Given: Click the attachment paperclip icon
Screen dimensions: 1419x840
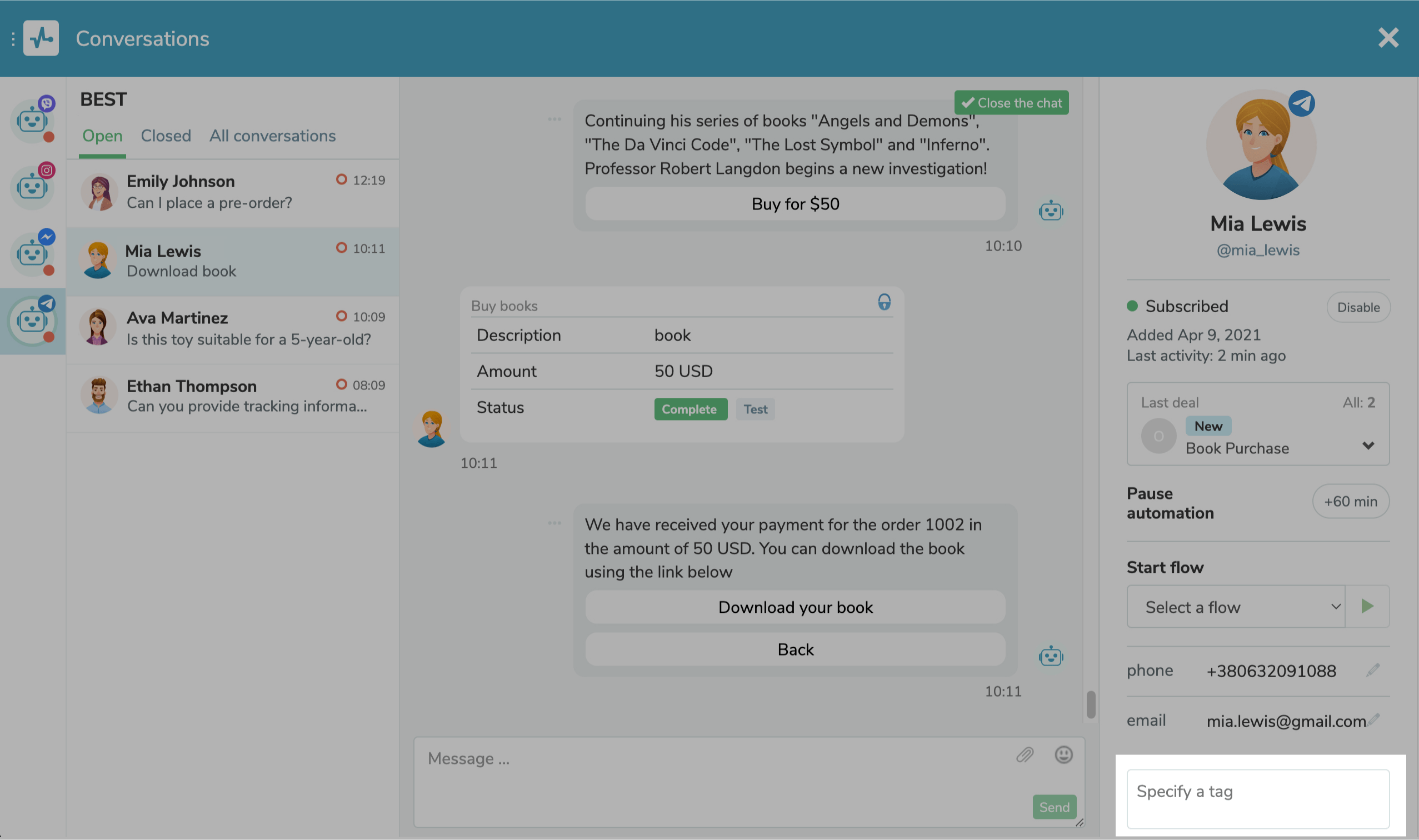Looking at the screenshot, I should click(1025, 754).
